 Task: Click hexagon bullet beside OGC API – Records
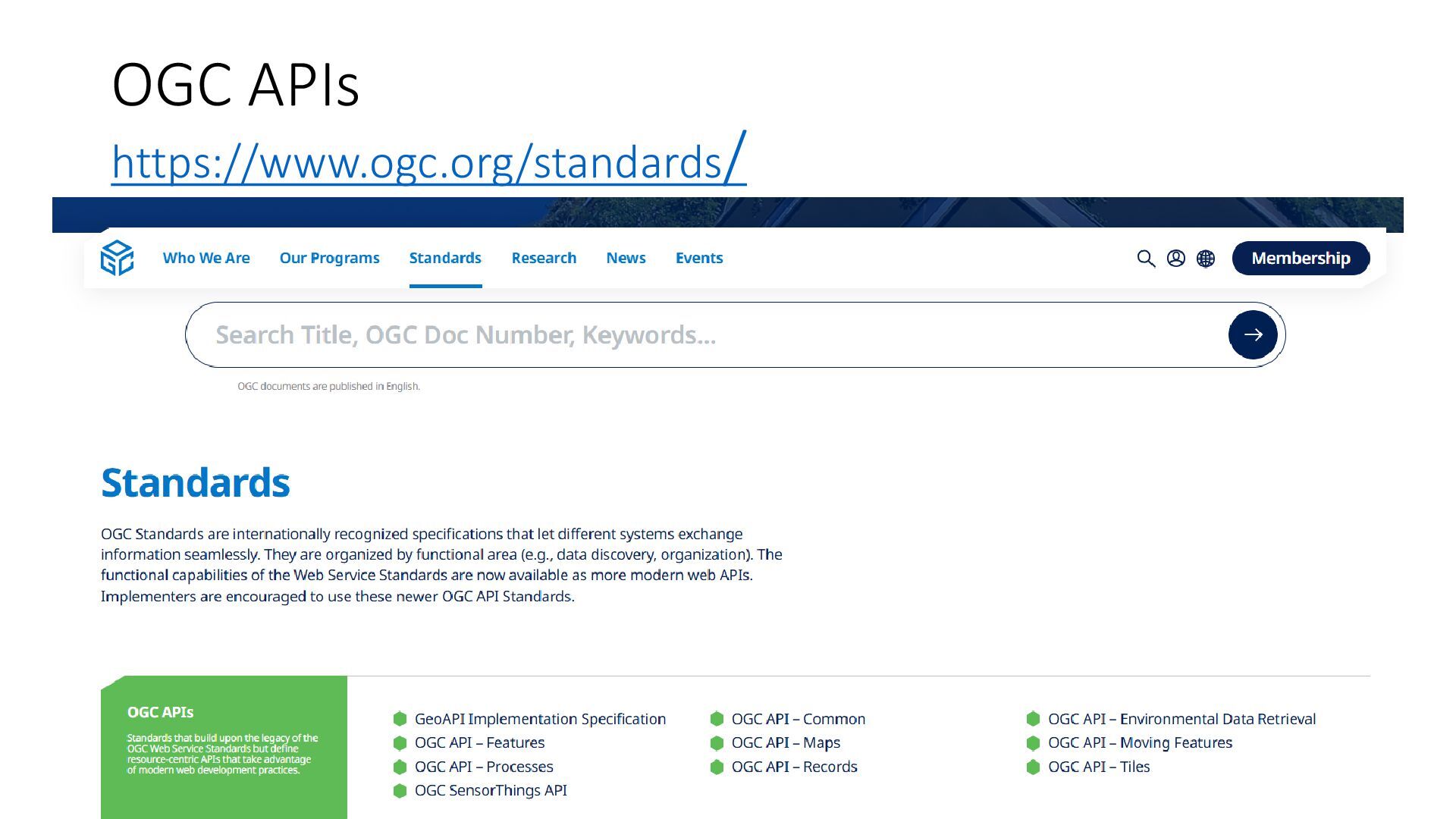point(717,767)
